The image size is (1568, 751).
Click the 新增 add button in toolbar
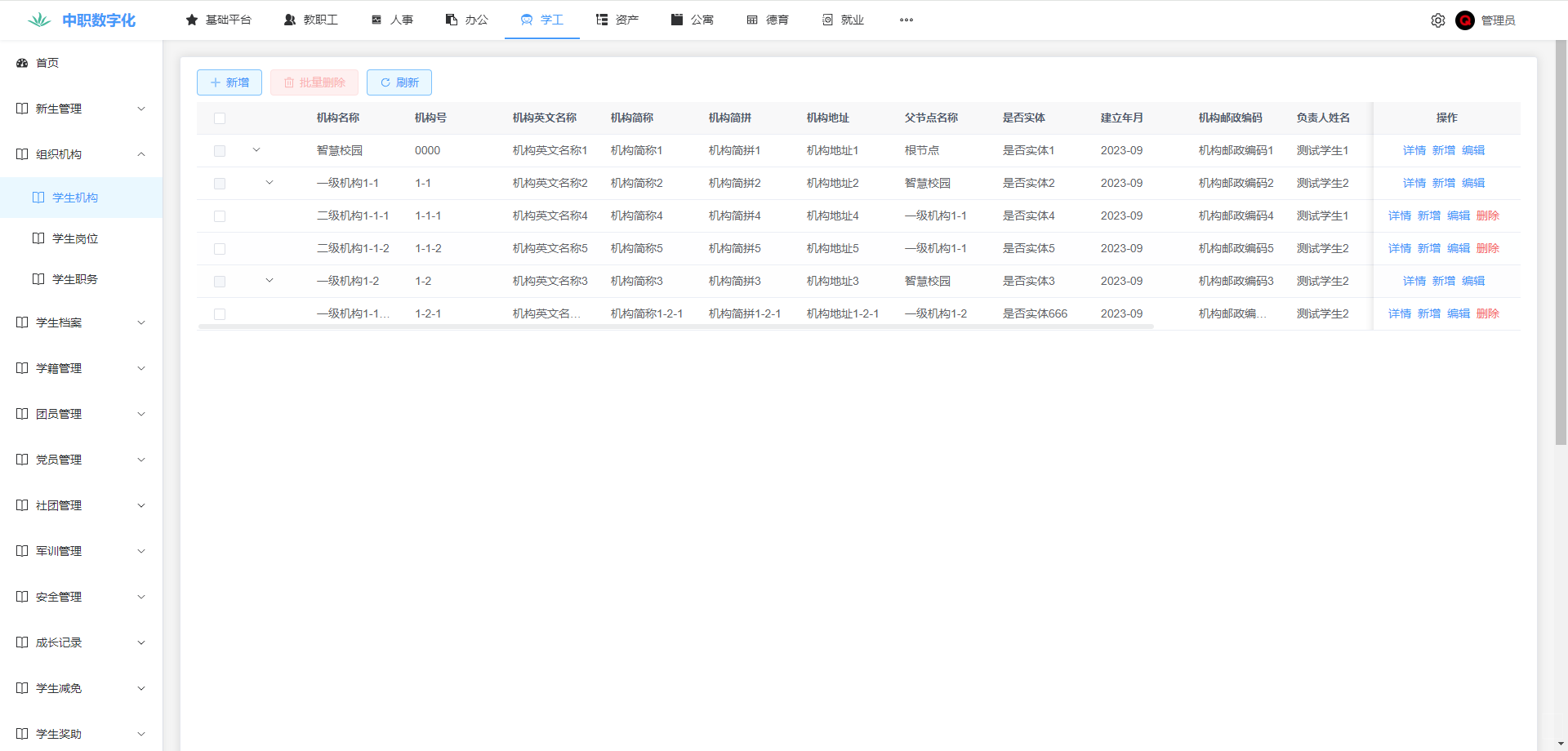pyautogui.click(x=229, y=82)
